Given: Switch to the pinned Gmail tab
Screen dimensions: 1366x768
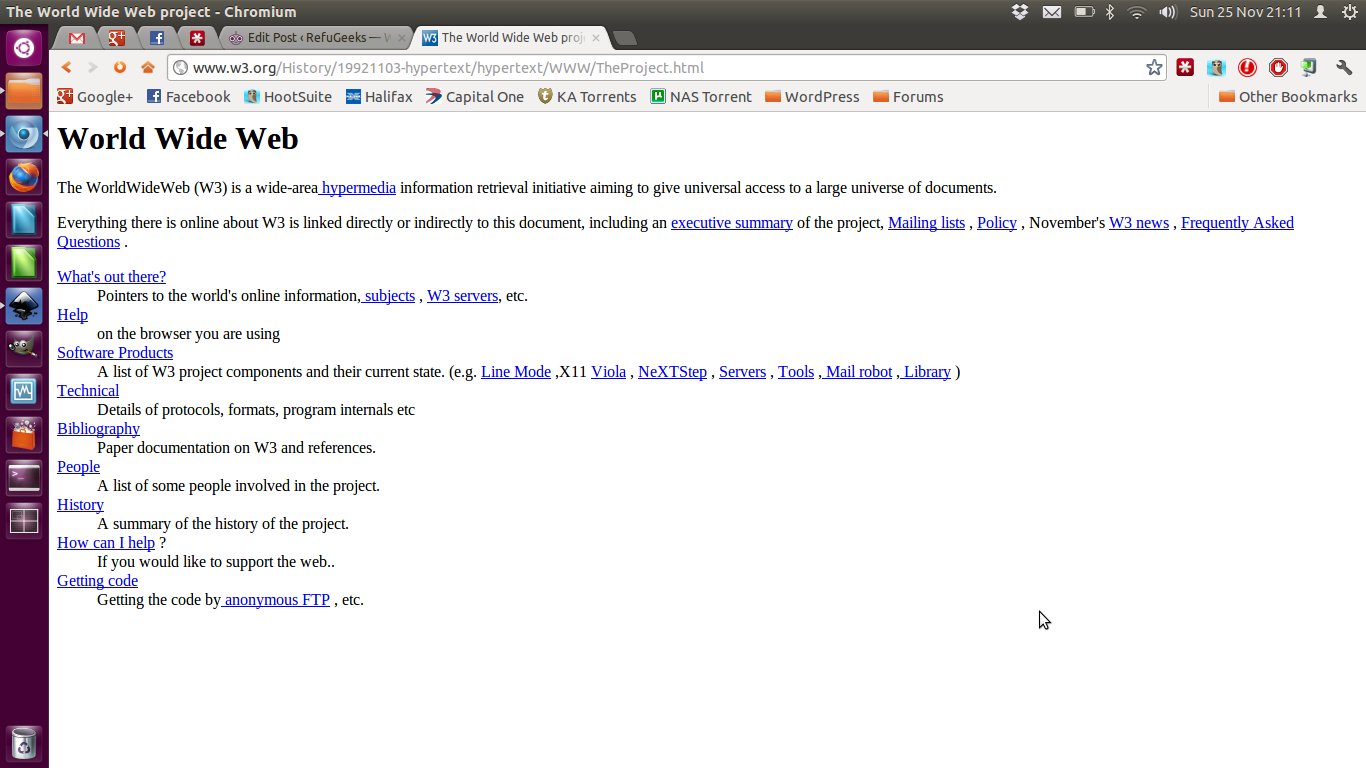Looking at the screenshot, I should [76, 38].
